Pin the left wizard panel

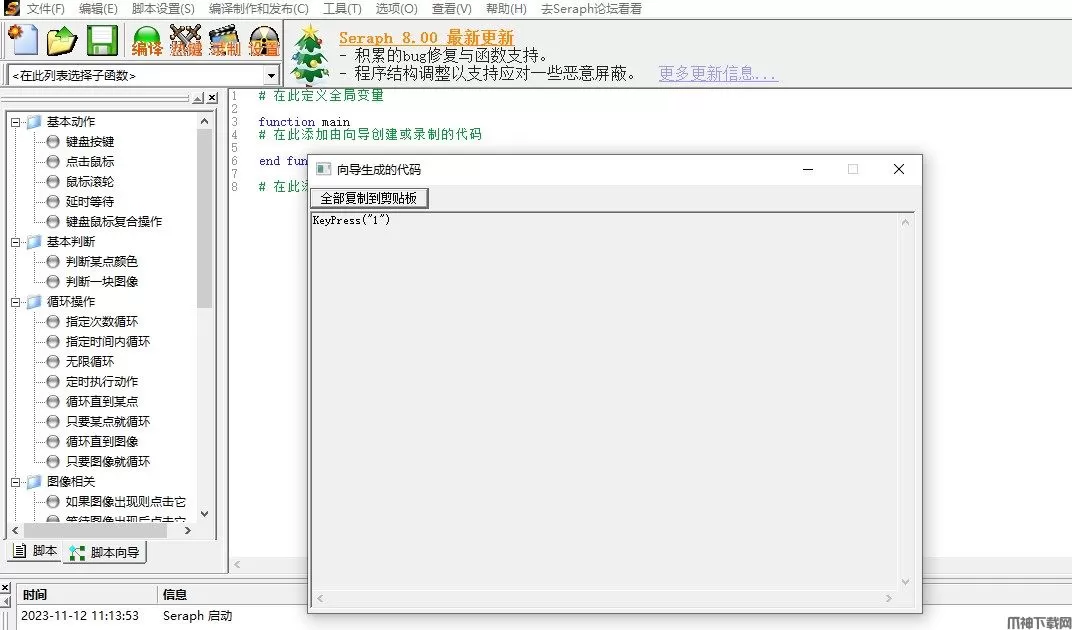click(x=198, y=99)
